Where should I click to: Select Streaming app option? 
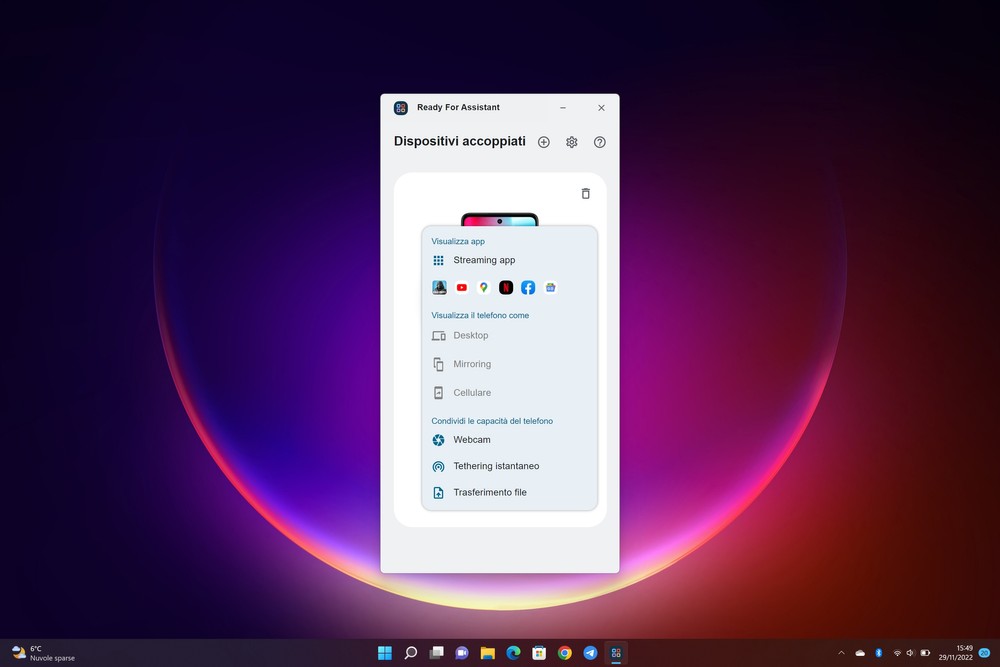pos(483,260)
